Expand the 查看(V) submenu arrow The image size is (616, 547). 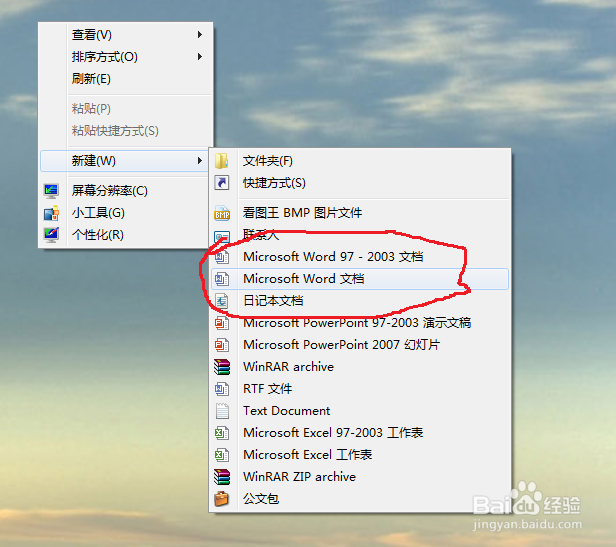(200, 35)
